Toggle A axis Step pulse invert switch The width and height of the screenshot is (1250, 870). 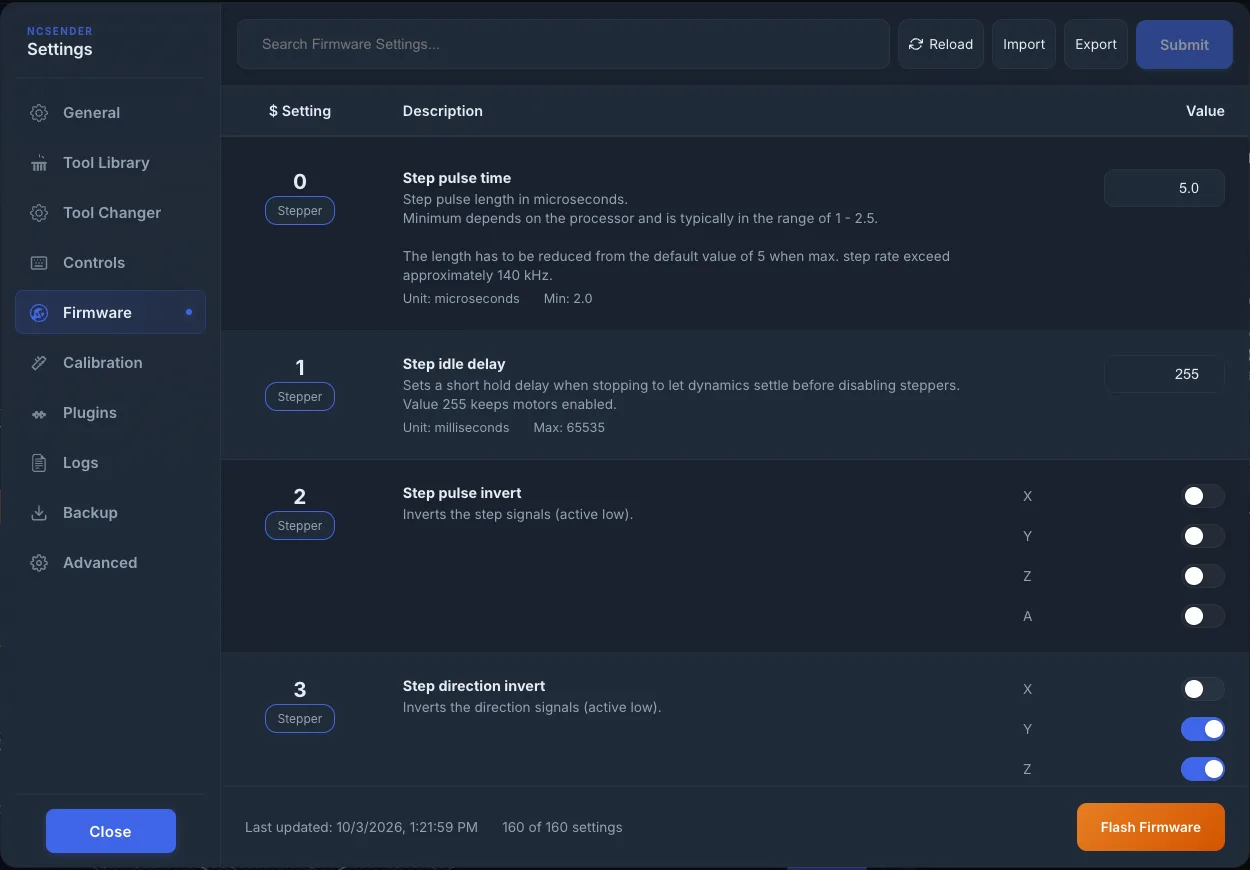tap(1203, 616)
